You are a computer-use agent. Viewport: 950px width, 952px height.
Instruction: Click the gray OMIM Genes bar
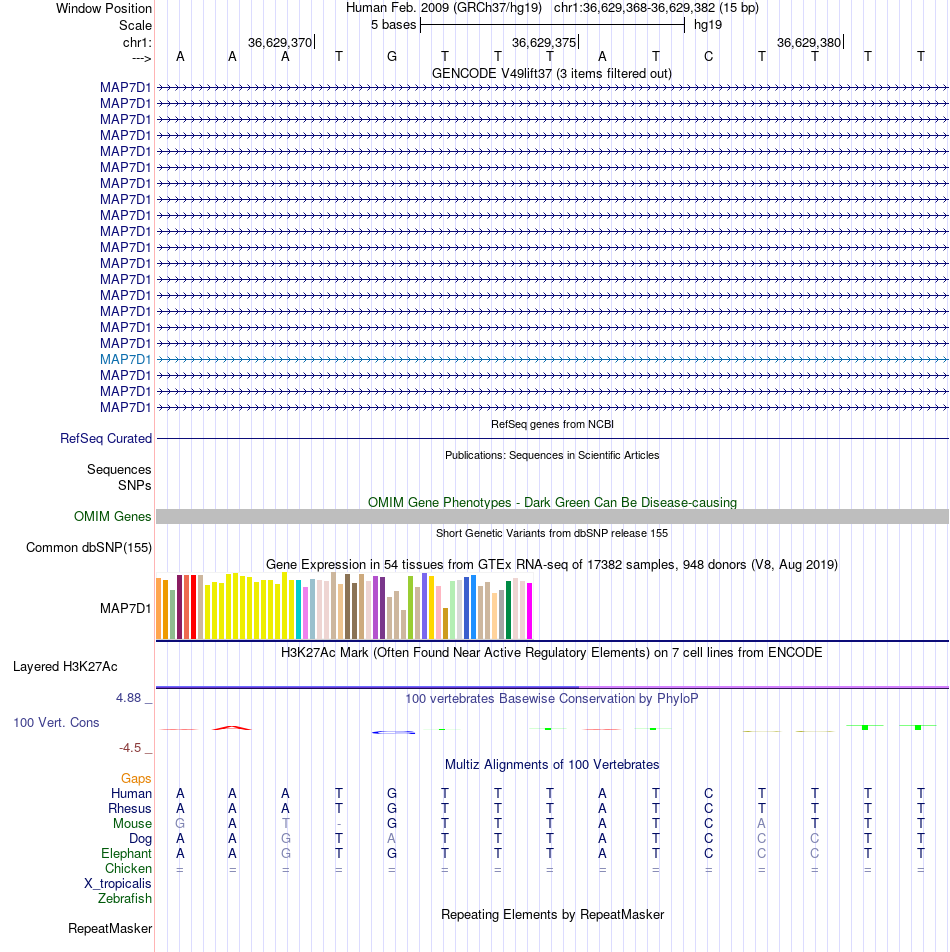552,517
